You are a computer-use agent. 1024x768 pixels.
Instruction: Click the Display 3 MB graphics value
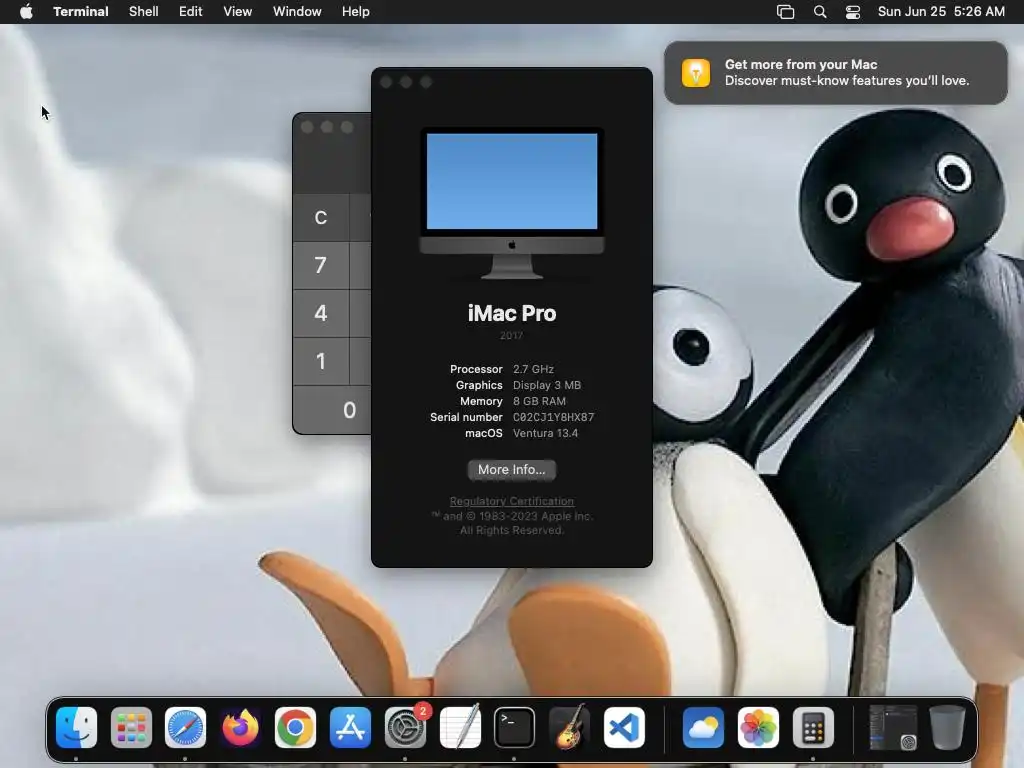click(x=547, y=385)
